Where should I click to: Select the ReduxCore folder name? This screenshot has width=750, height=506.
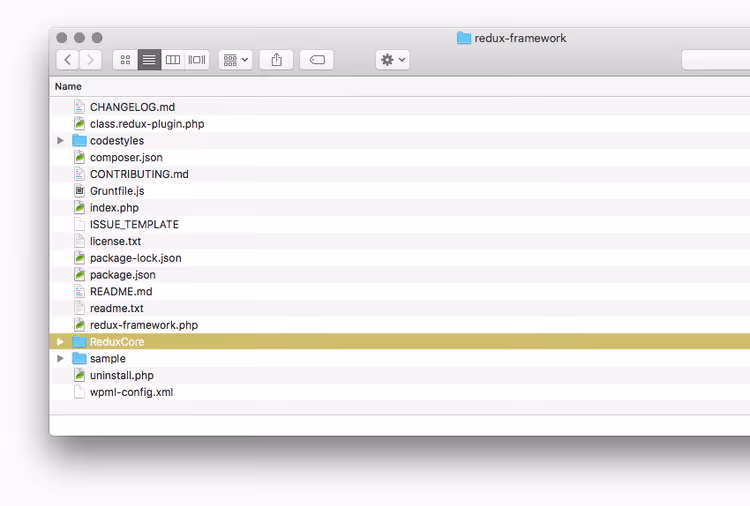point(117,341)
